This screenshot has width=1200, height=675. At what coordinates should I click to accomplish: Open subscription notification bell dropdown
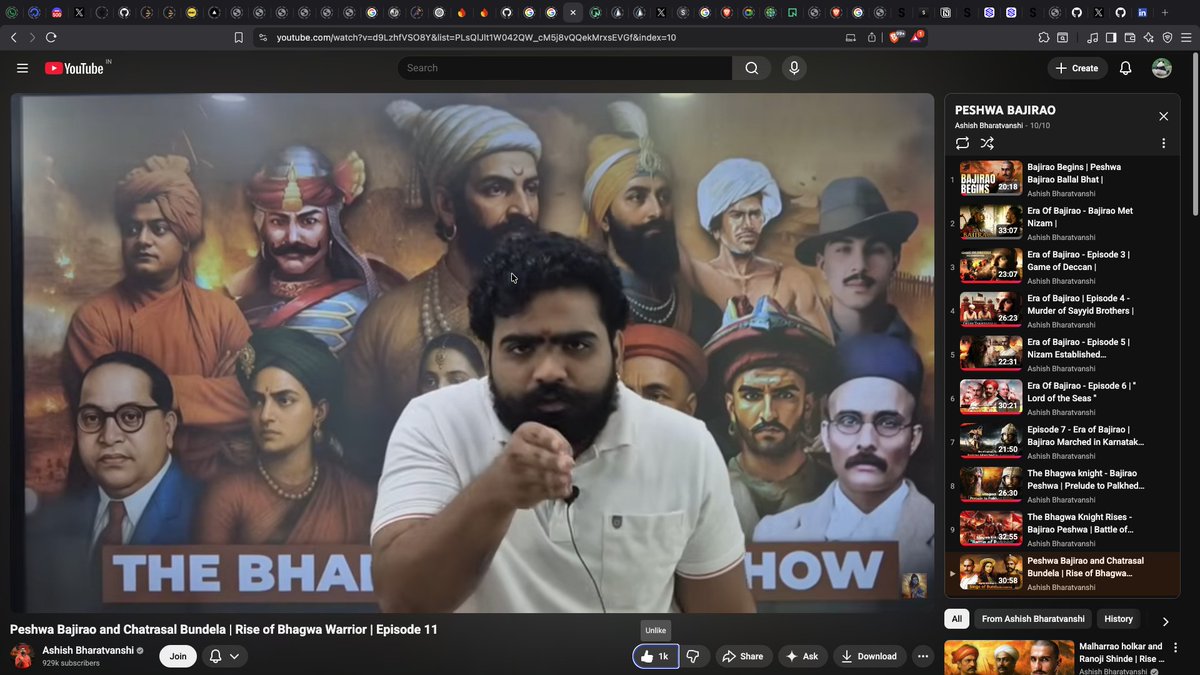coord(225,656)
